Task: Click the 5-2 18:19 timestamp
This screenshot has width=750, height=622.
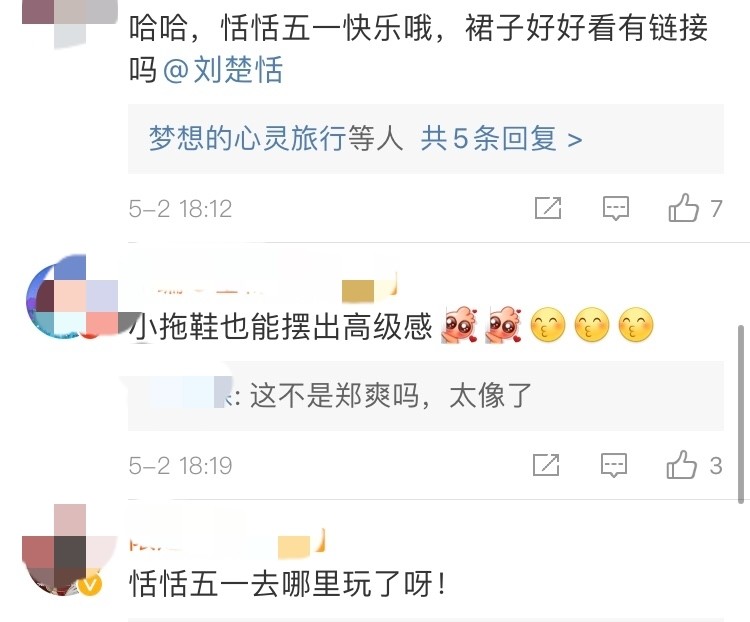Action: point(180,466)
